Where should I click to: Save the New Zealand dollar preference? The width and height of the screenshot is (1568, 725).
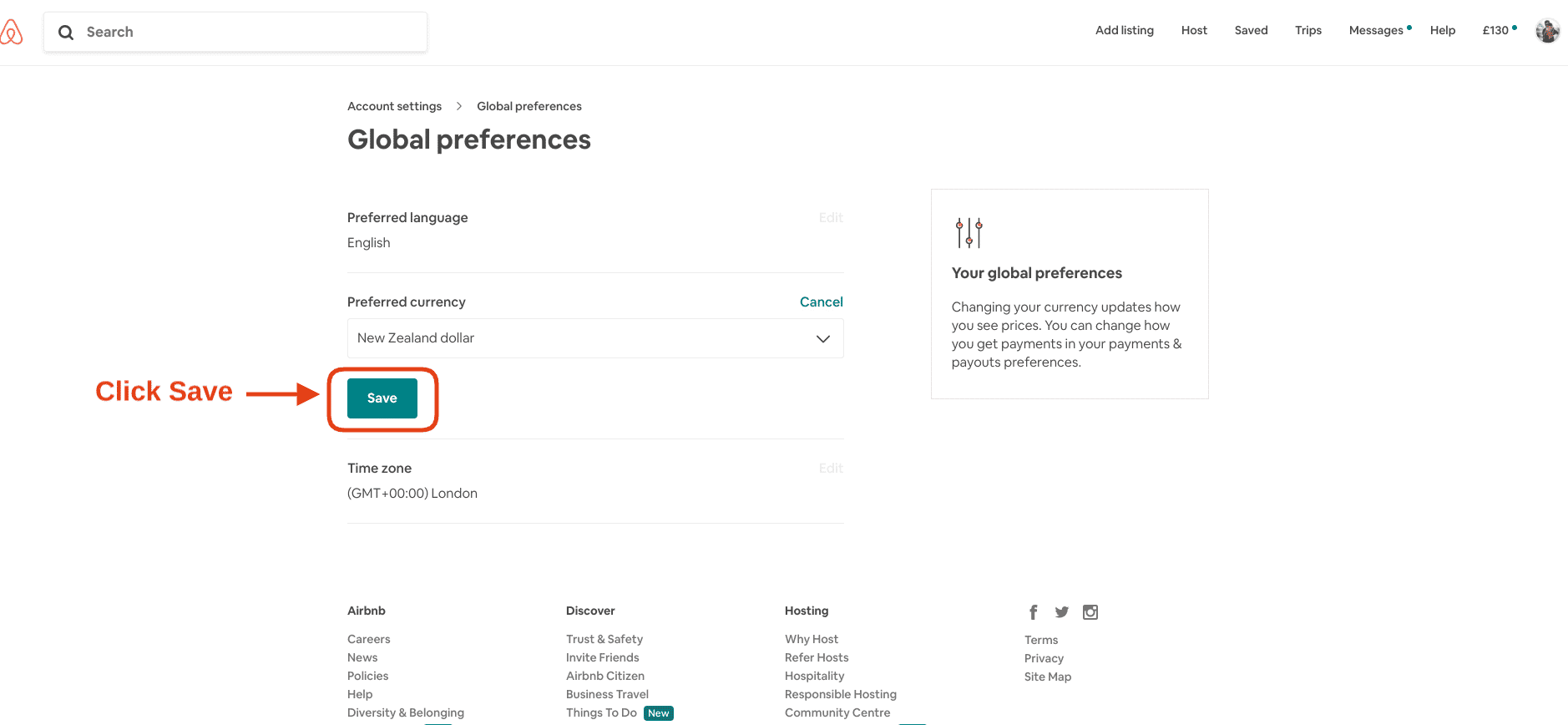(x=382, y=398)
